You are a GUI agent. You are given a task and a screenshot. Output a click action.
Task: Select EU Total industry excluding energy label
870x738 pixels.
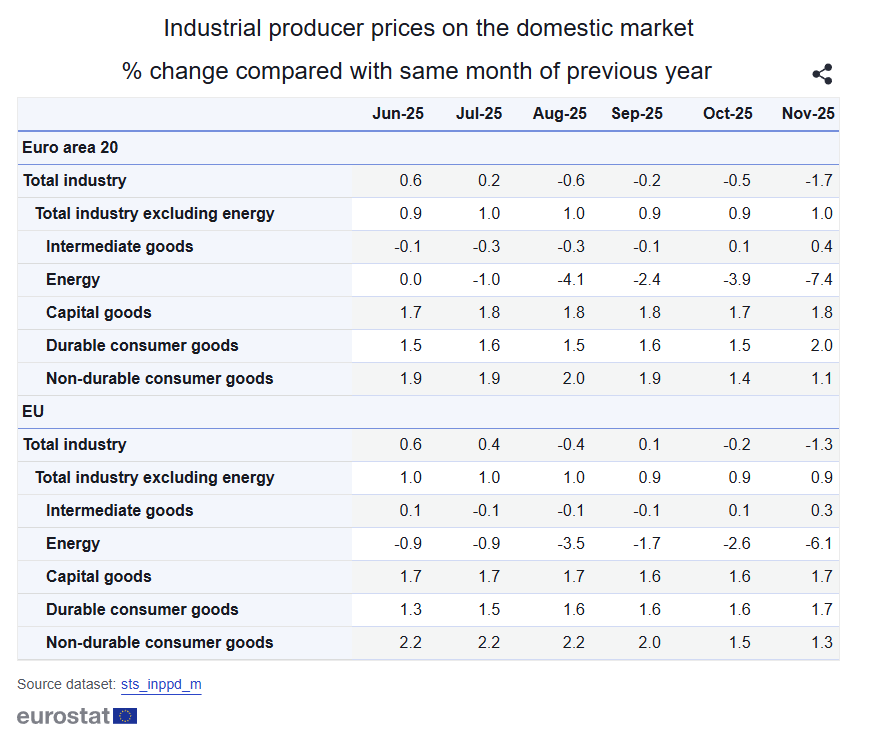154,478
